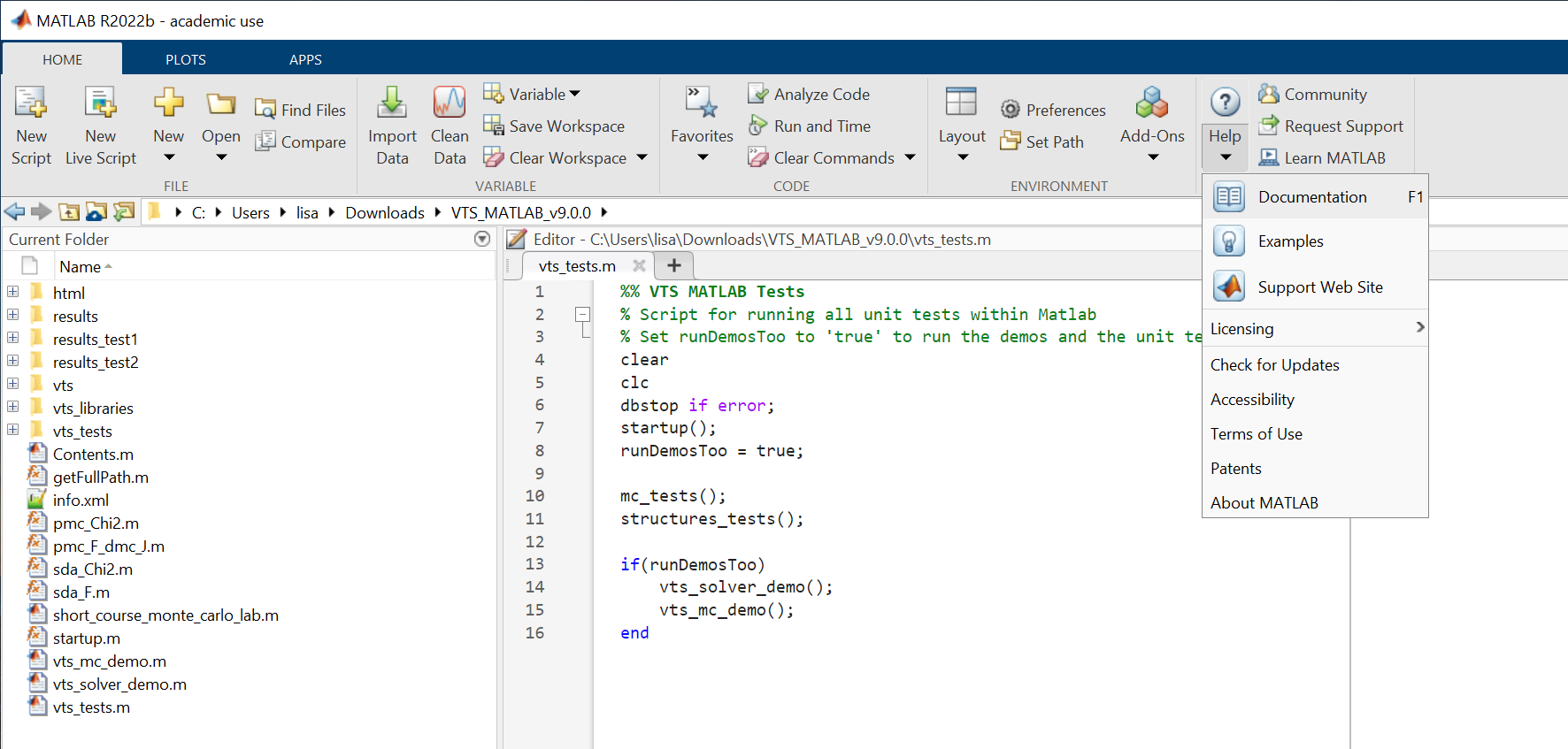Open Clear Commands dropdown arrow
Image resolution: width=1568 pixels, height=749 pixels.
pos(910,157)
